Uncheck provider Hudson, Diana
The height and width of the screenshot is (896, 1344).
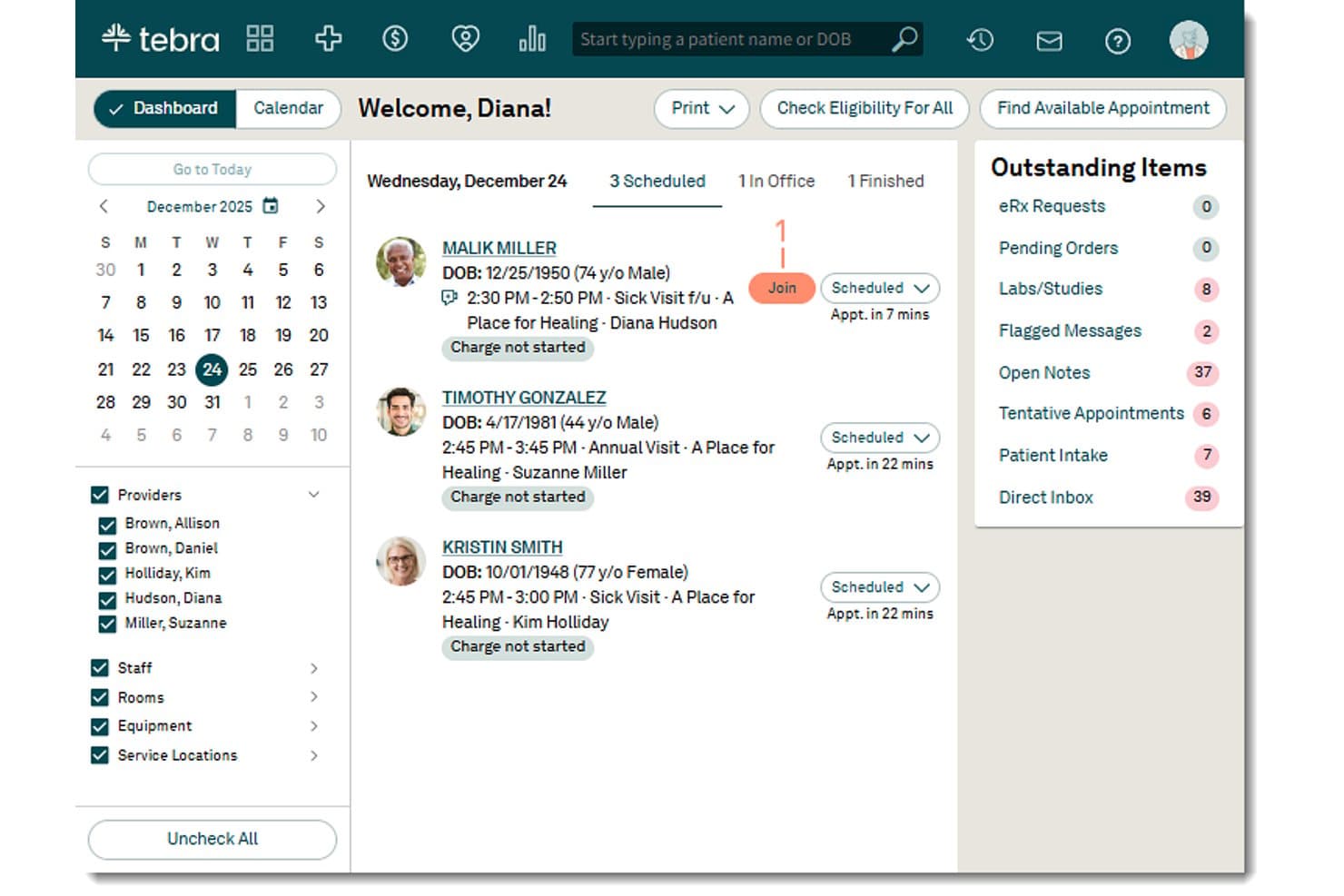tap(107, 599)
